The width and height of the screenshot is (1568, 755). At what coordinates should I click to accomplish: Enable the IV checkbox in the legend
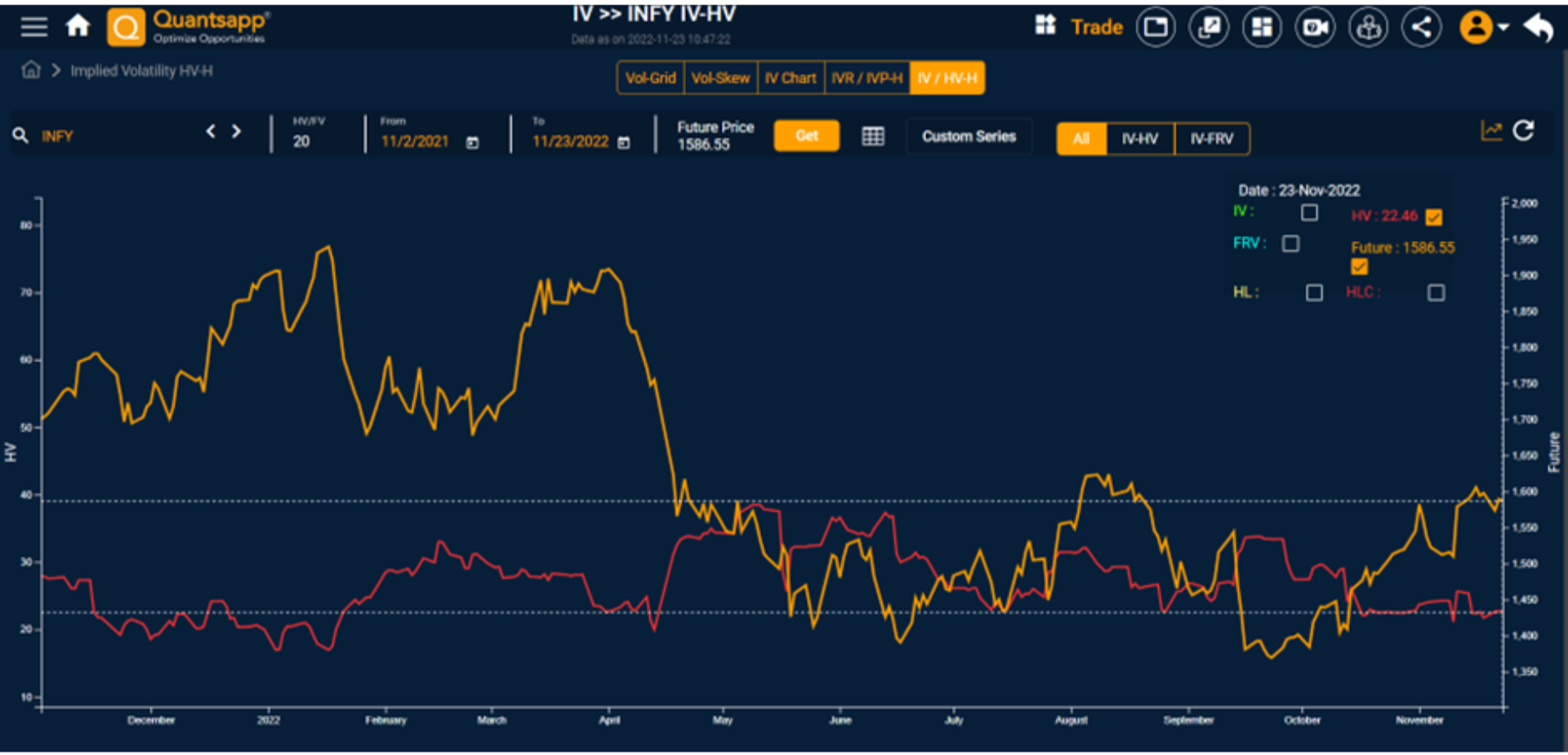[1309, 212]
